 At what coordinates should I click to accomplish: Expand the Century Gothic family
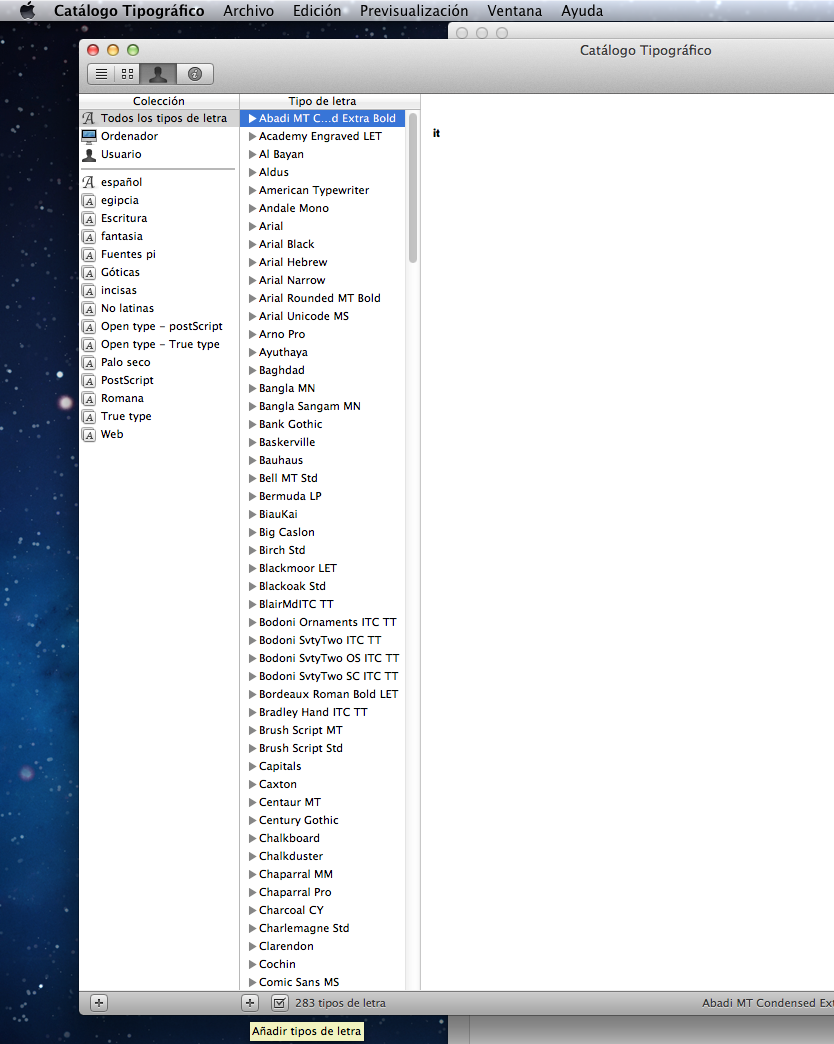(x=252, y=820)
